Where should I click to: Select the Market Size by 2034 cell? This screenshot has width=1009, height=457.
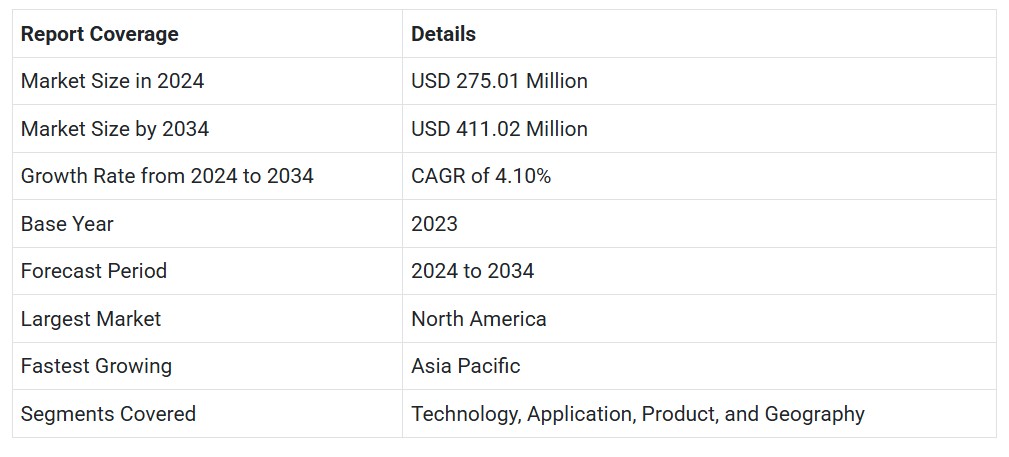click(115, 129)
